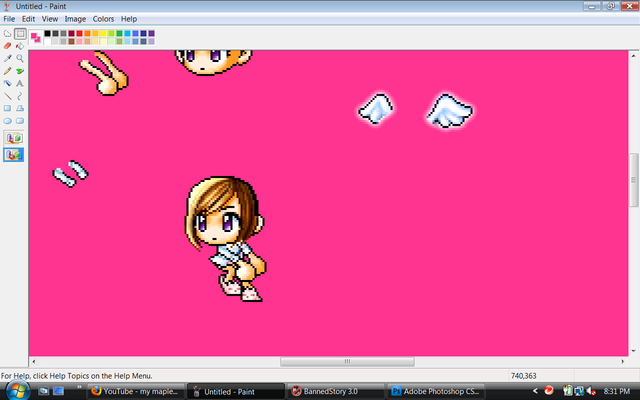Select the Polygon shape tool

tap(20, 108)
